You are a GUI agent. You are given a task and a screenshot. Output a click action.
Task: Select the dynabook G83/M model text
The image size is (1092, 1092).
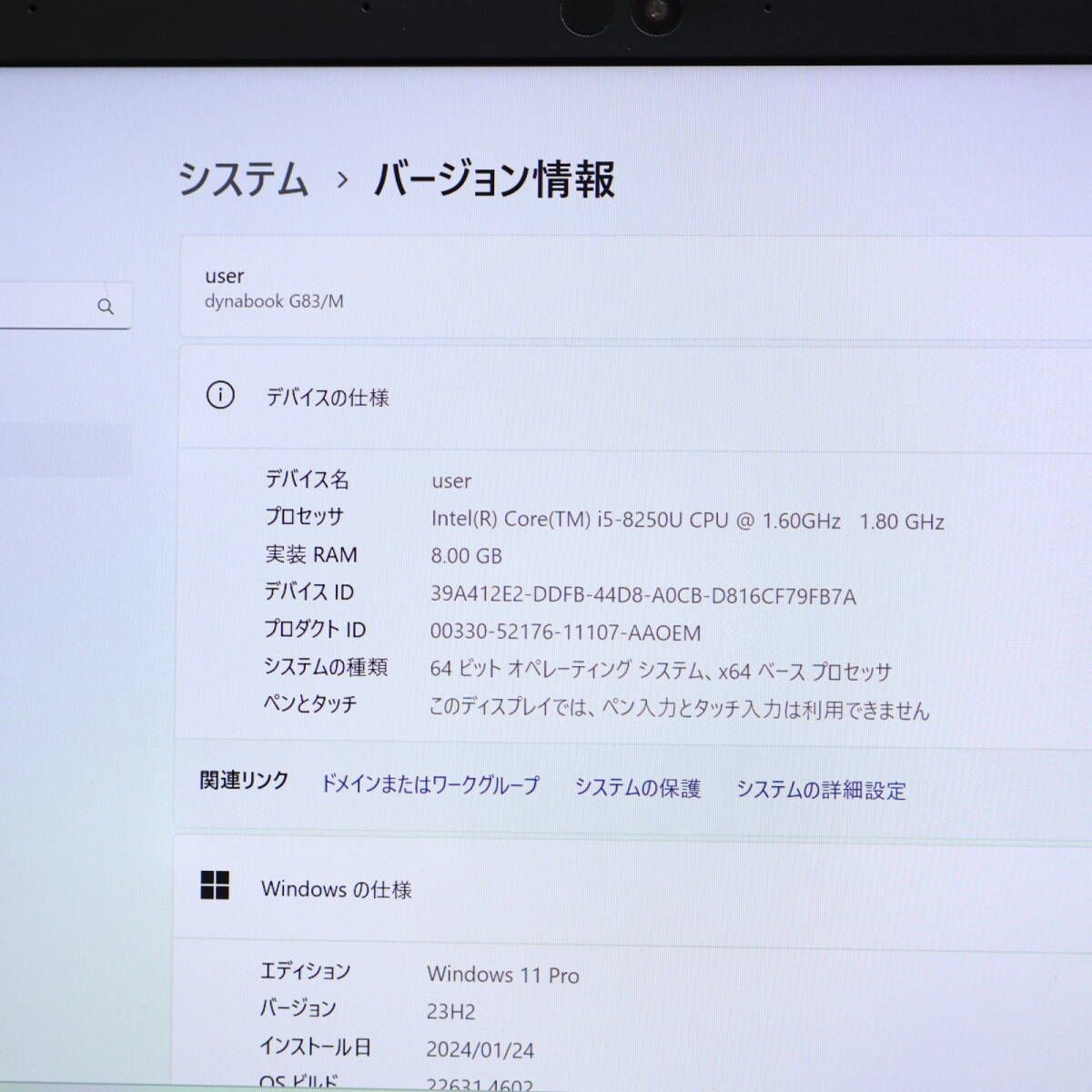(274, 301)
